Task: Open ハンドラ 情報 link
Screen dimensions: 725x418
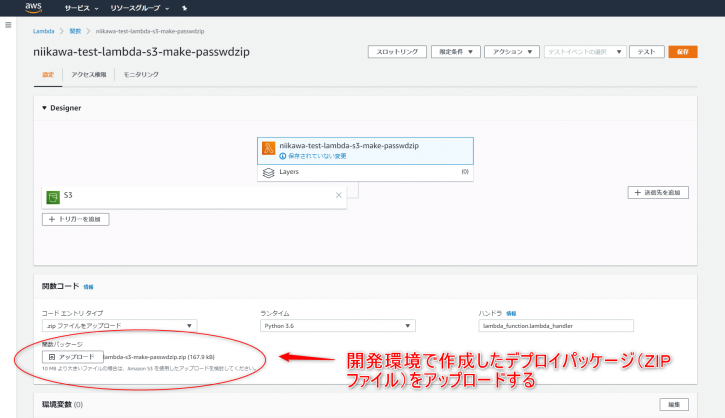Action: click(511, 314)
